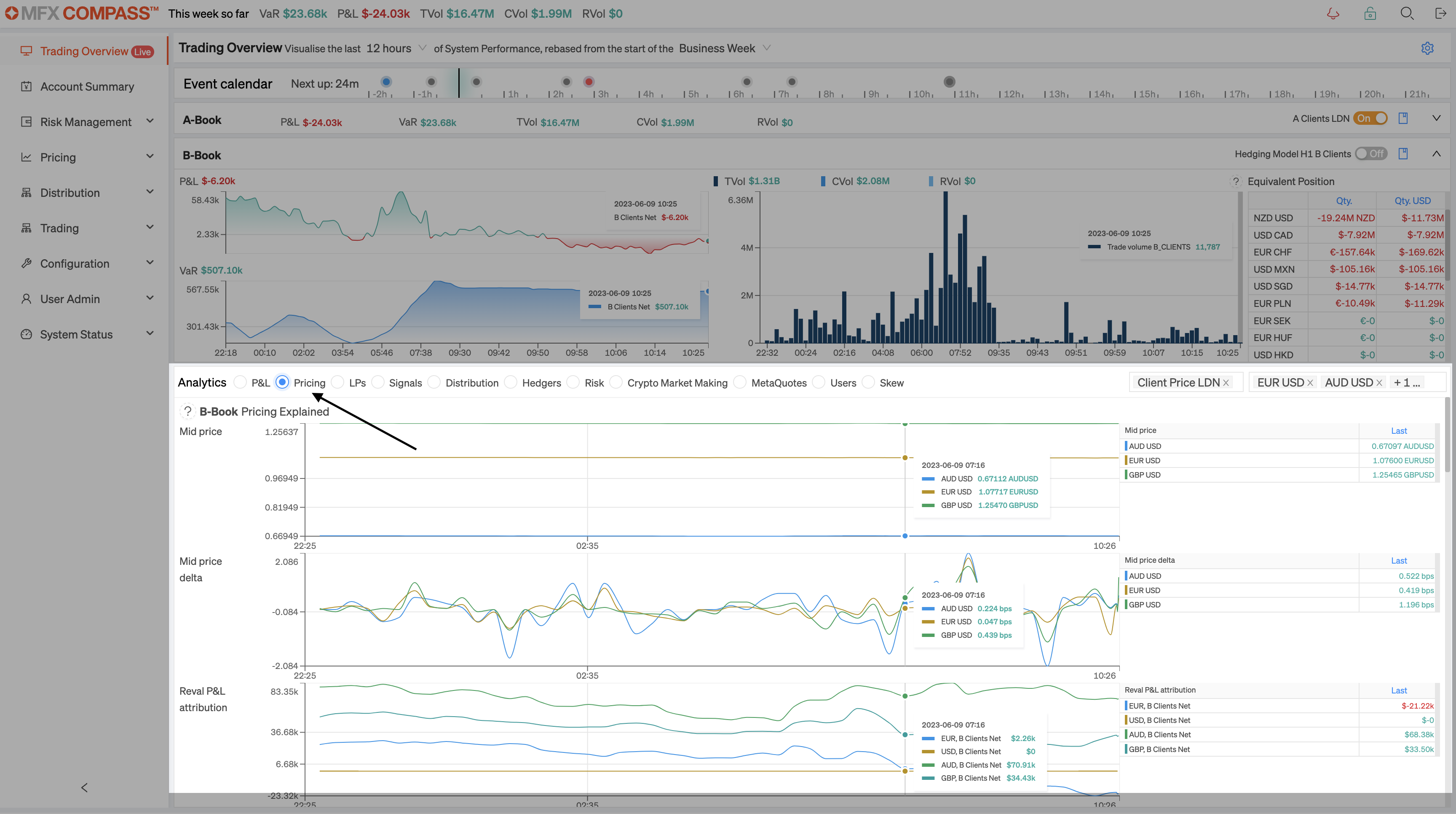The height and width of the screenshot is (814, 1456).
Task: Open the 12 hours time range dropdown
Action: pyautogui.click(x=396, y=48)
